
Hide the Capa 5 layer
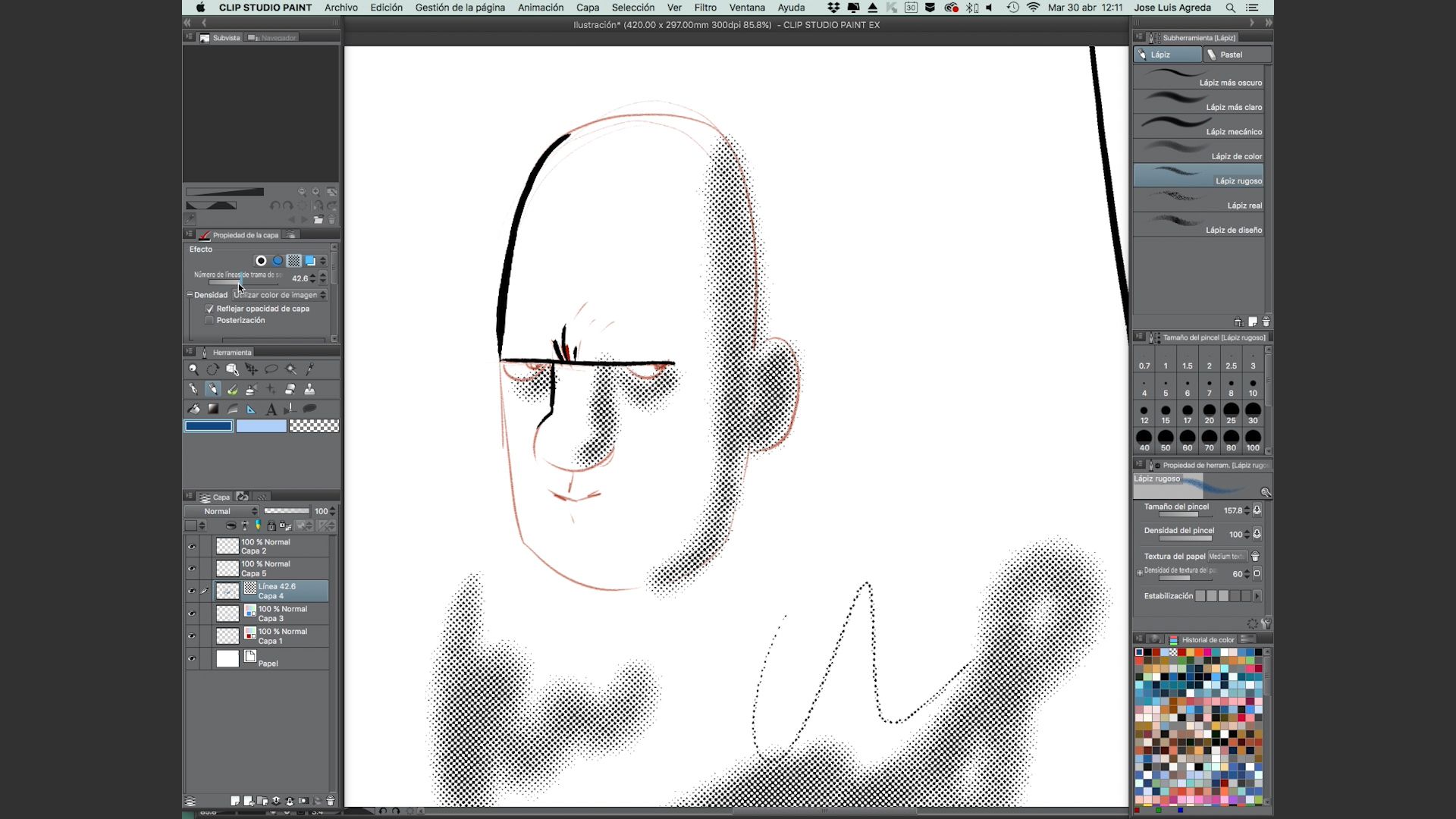[x=192, y=568]
